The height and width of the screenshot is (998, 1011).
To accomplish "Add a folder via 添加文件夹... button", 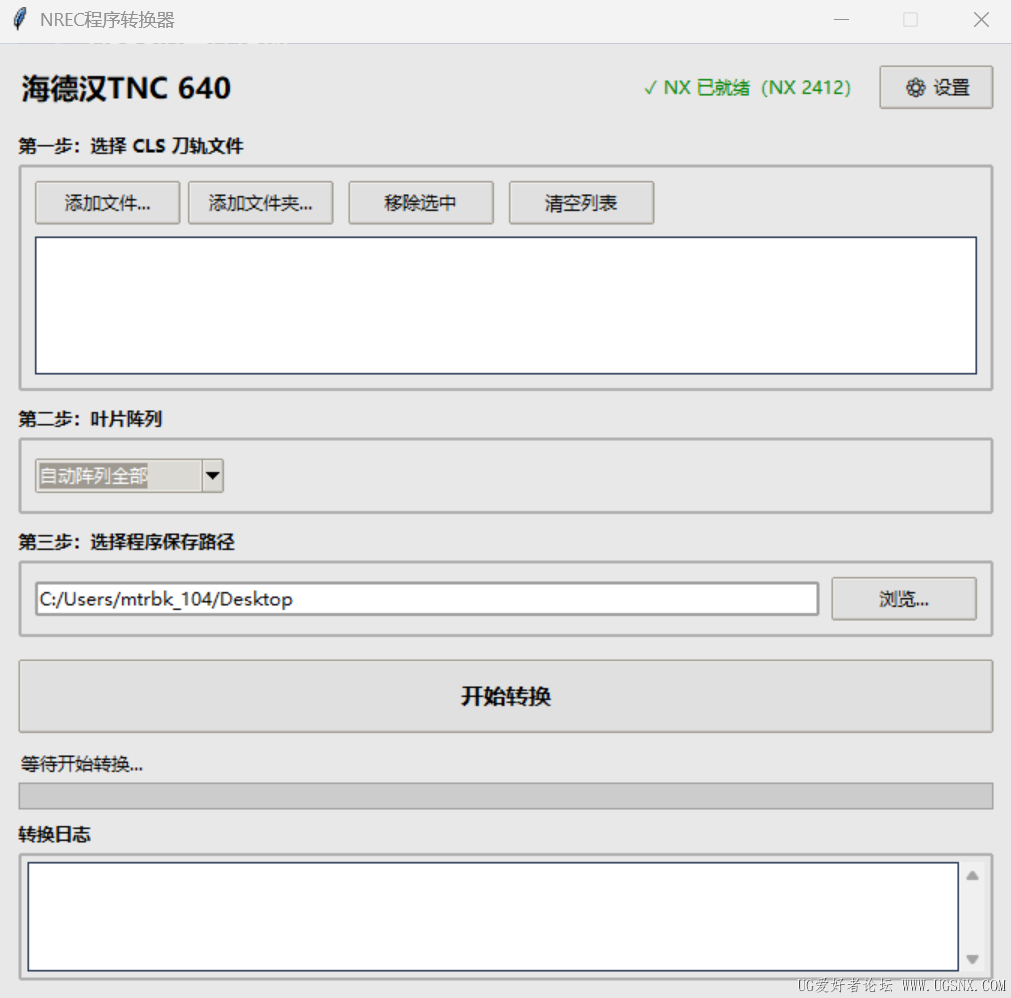I will point(260,202).
